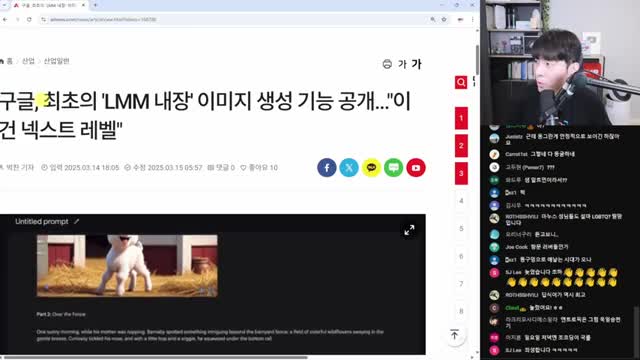Open the browser three-dot menu
The width and height of the screenshot is (640, 360).
pos(473,19)
